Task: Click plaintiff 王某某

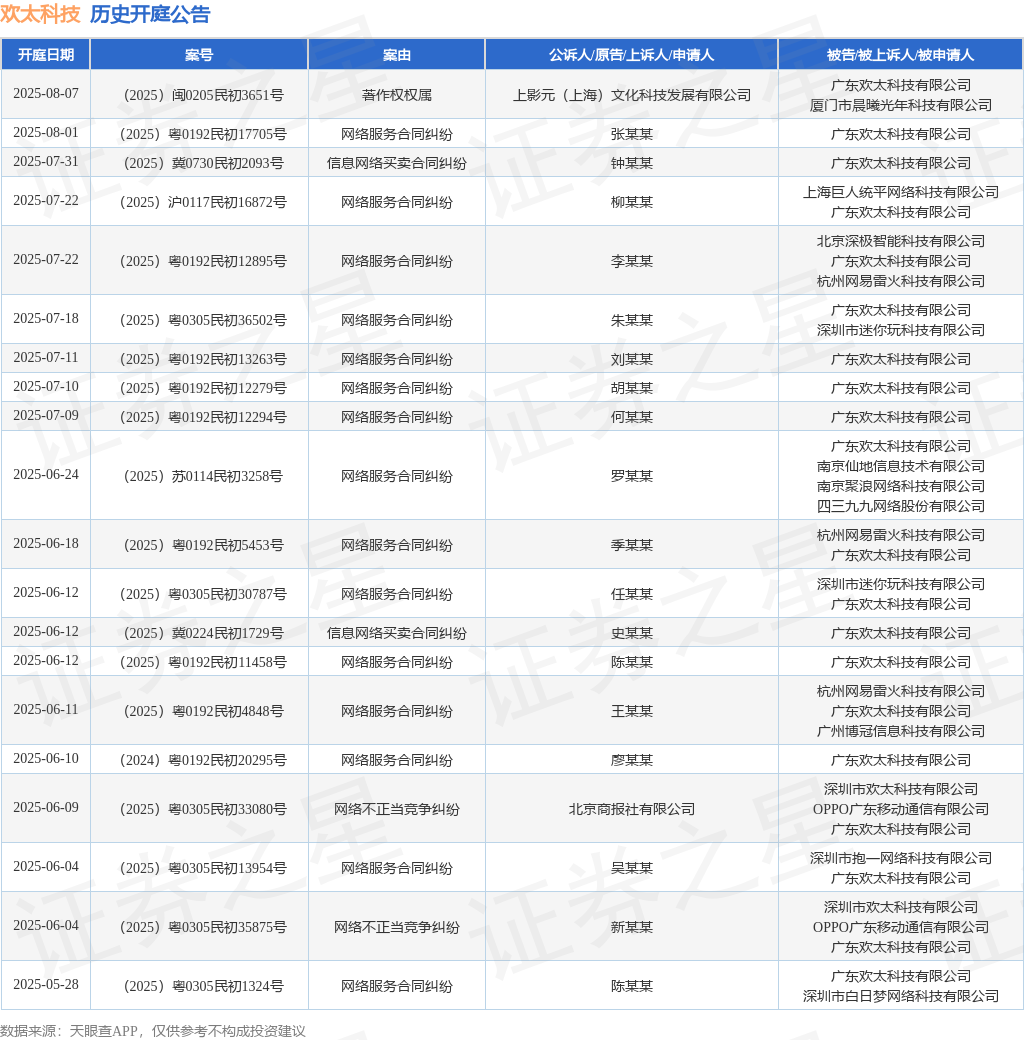Action: click(x=631, y=711)
